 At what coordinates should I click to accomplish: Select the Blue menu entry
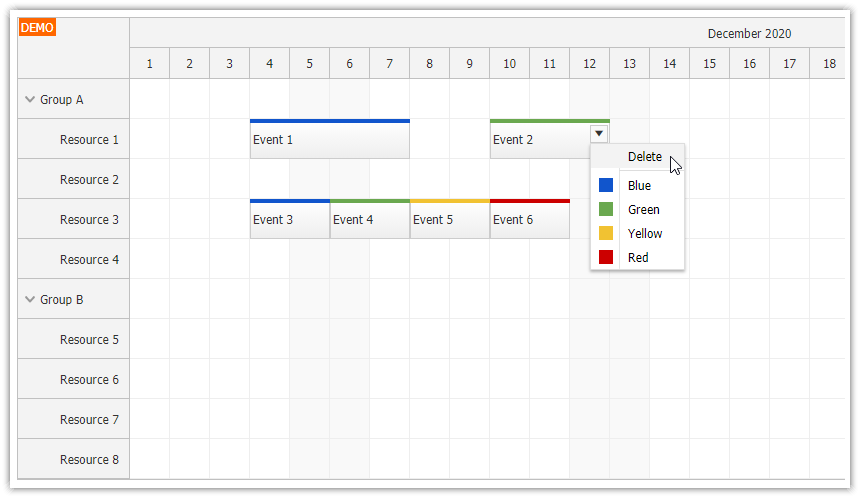[637, 185]
